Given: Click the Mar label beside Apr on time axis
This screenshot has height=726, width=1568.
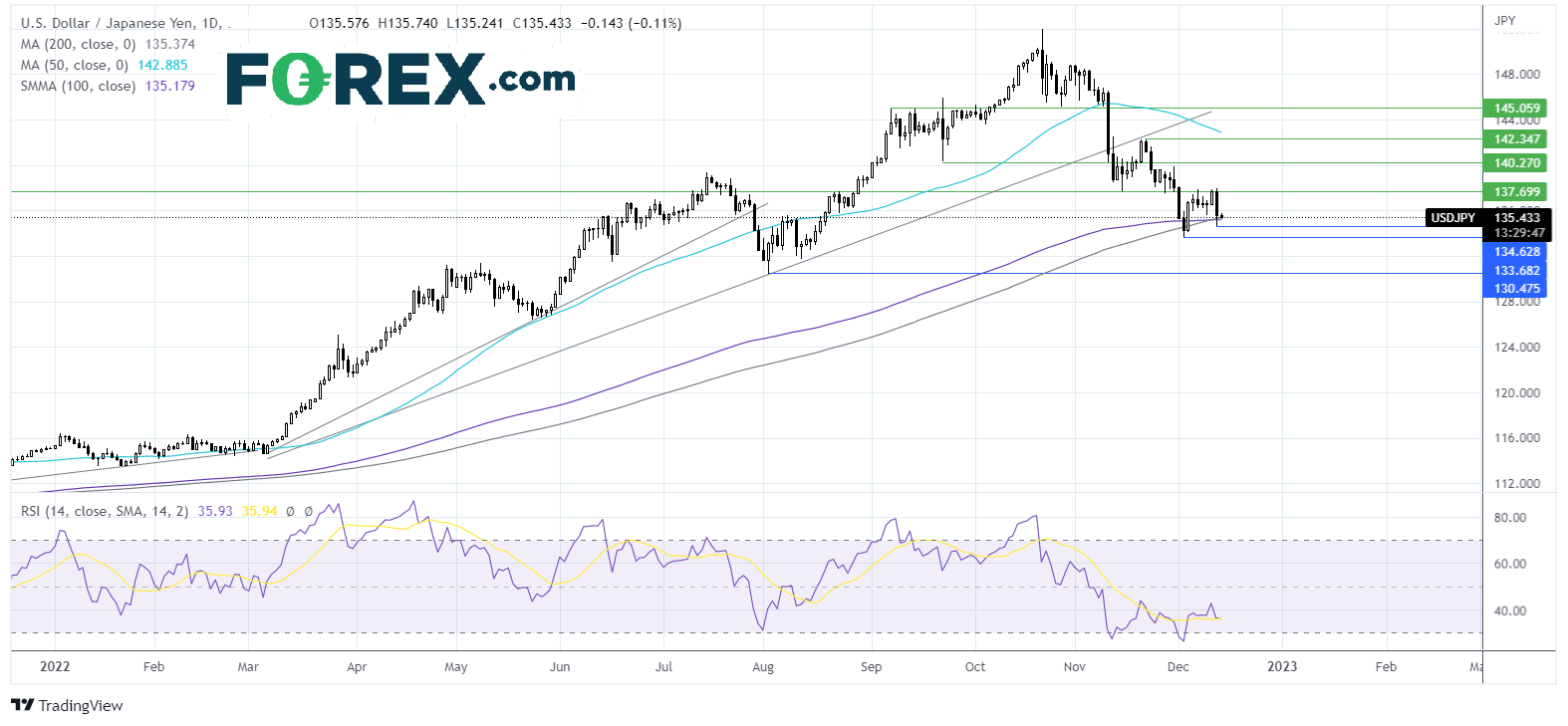Looking at the screenshot, I should 248,666.
